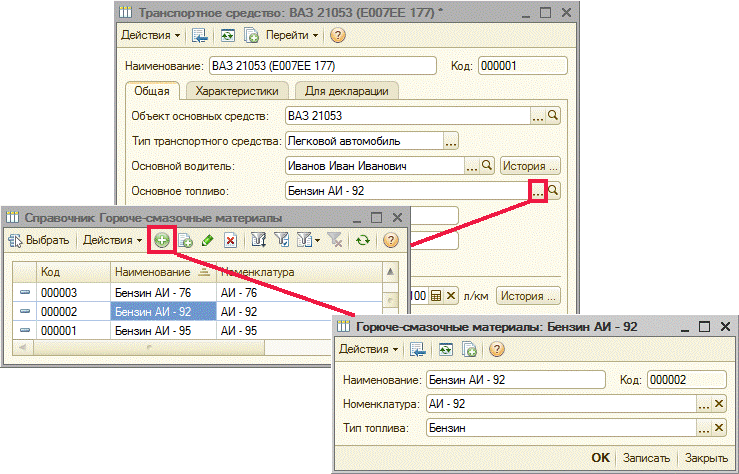Viewport: 739px width, 474px height.
Task: Expand the Перейти dropdown menu
Action: 292,35
